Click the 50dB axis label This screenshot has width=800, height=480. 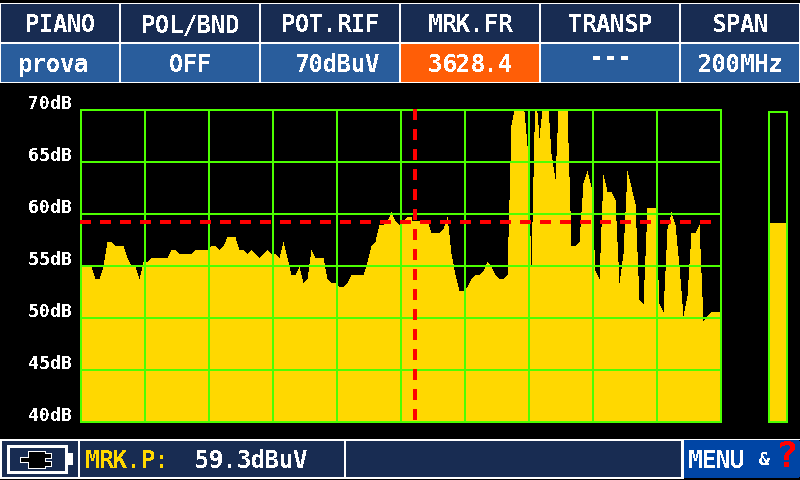click(49, 311)
